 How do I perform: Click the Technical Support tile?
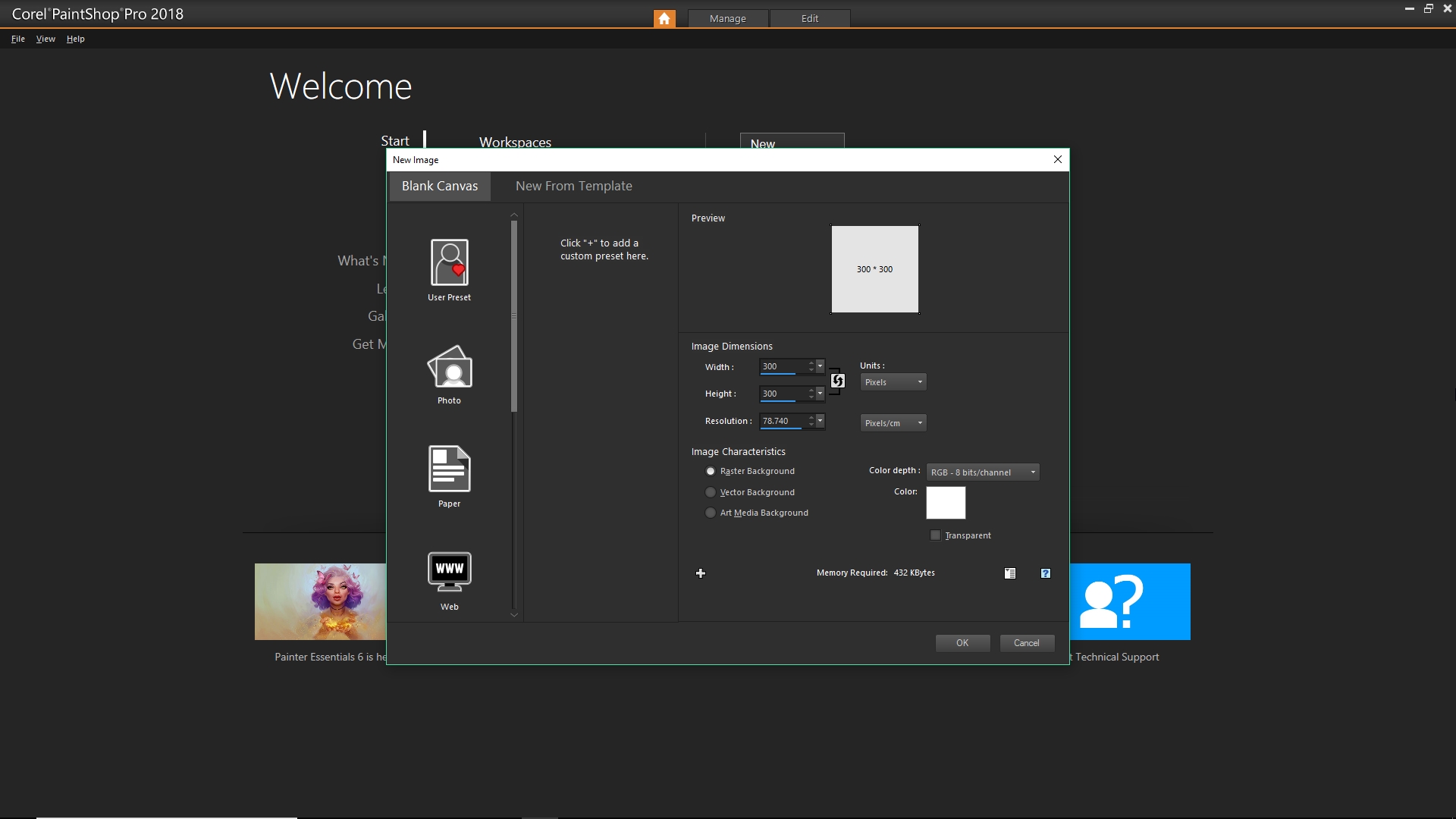tap(1130, 602)
